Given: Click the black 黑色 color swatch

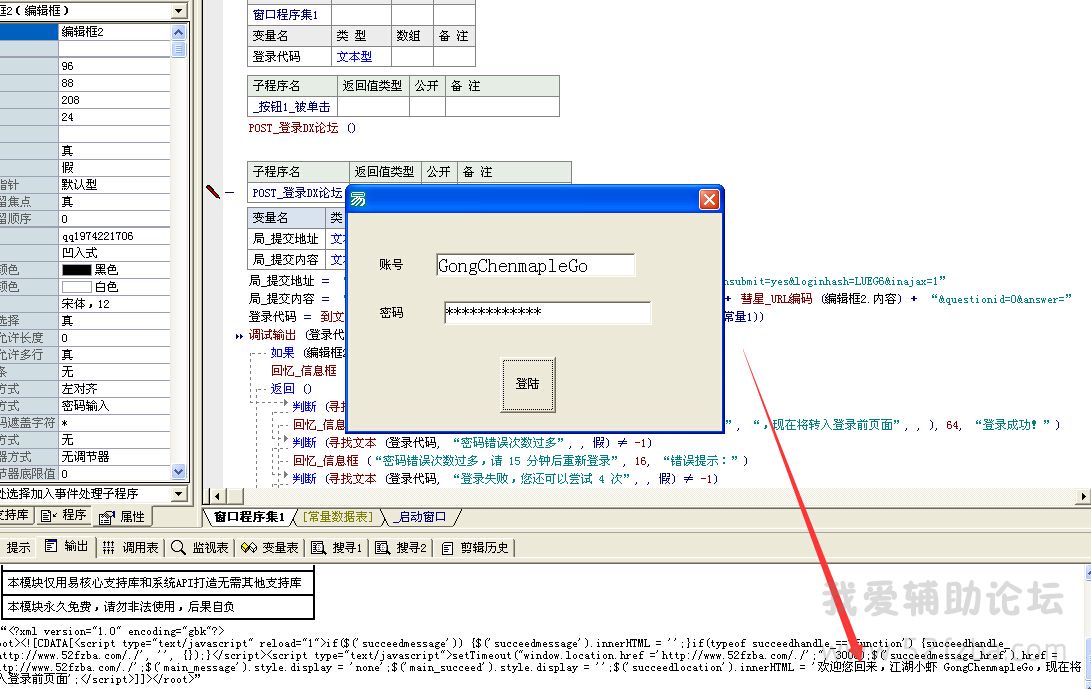Looking at the screenshot, I should [x=77, y=270].
